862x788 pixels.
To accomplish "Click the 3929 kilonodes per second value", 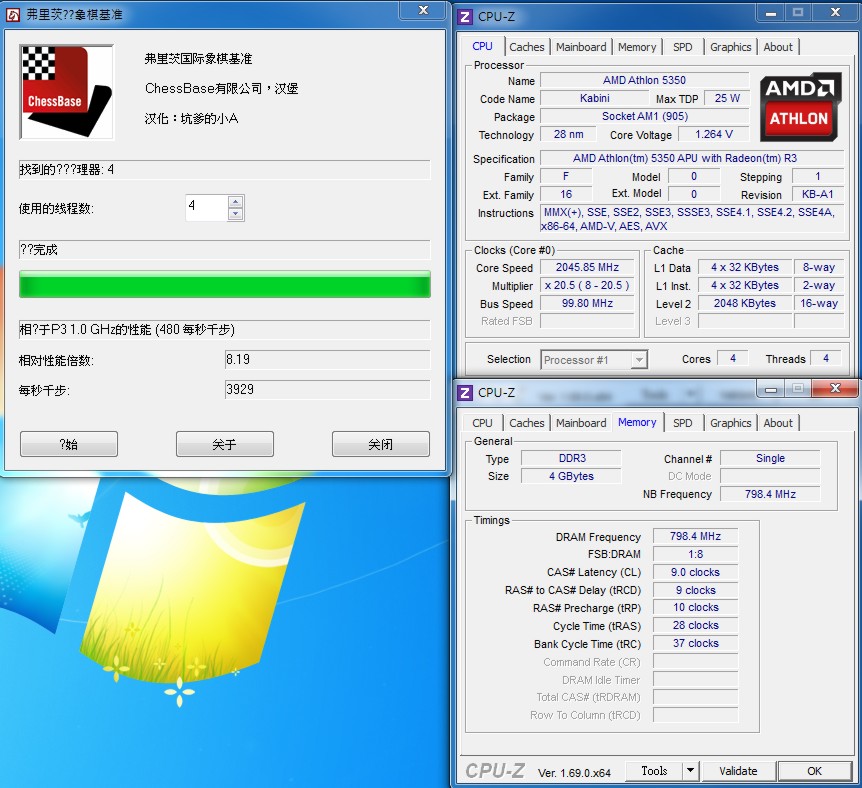I will (x=327, y=390).
